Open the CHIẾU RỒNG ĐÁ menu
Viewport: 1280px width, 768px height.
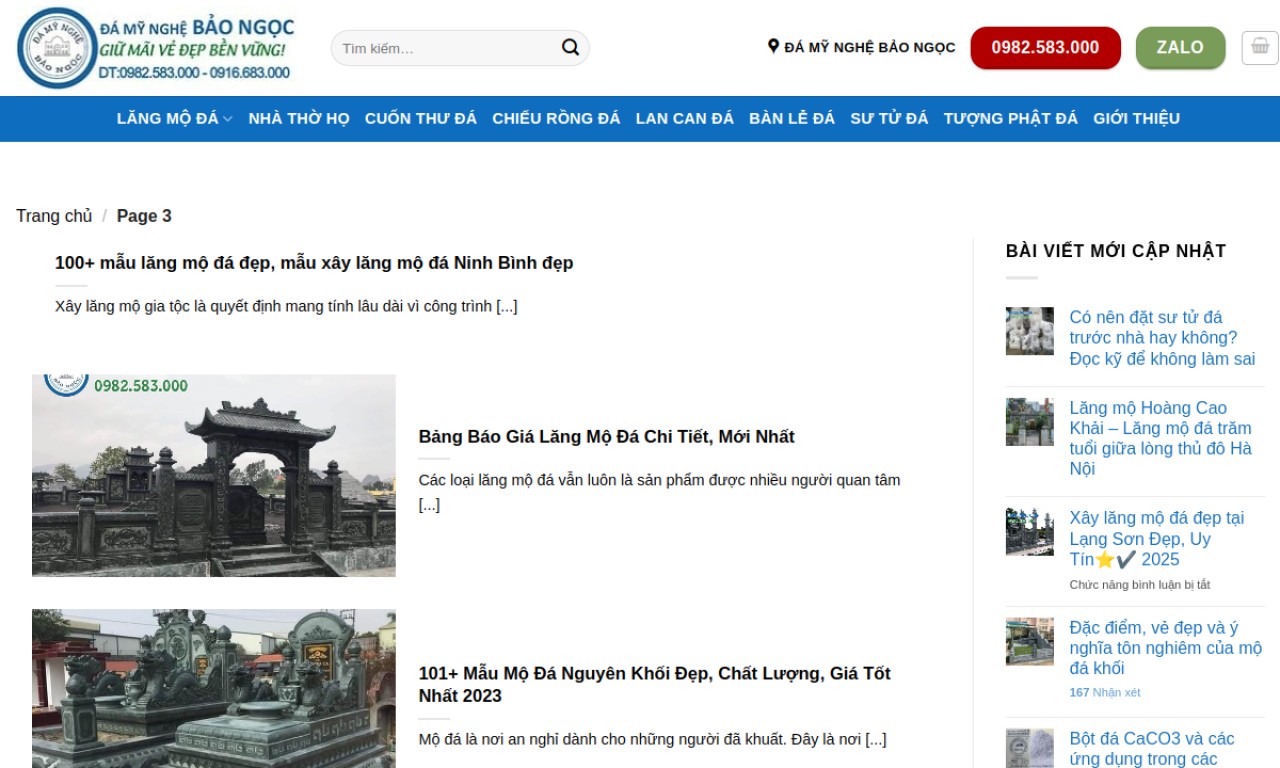(556, 118)
